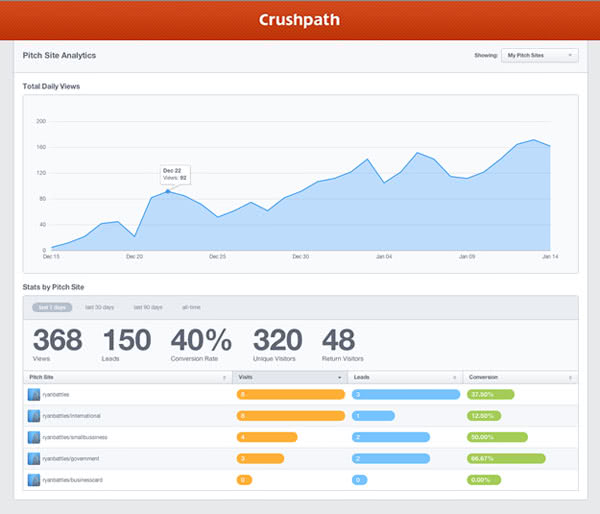600x514 pixels.
Task: Click the Crushpath logo in header
Action: tap(300, 20)
